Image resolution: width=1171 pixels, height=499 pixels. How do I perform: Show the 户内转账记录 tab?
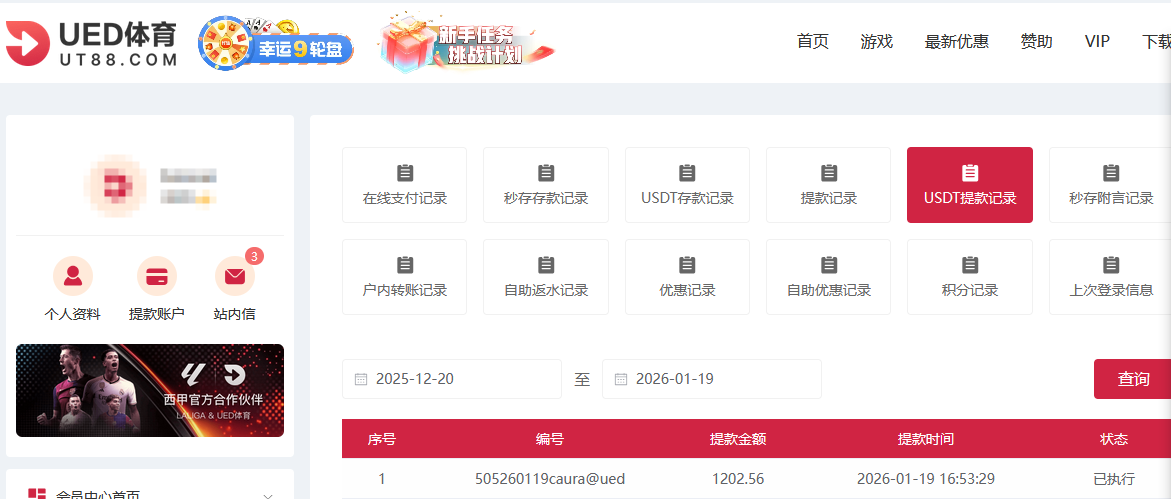coord(405,277)
